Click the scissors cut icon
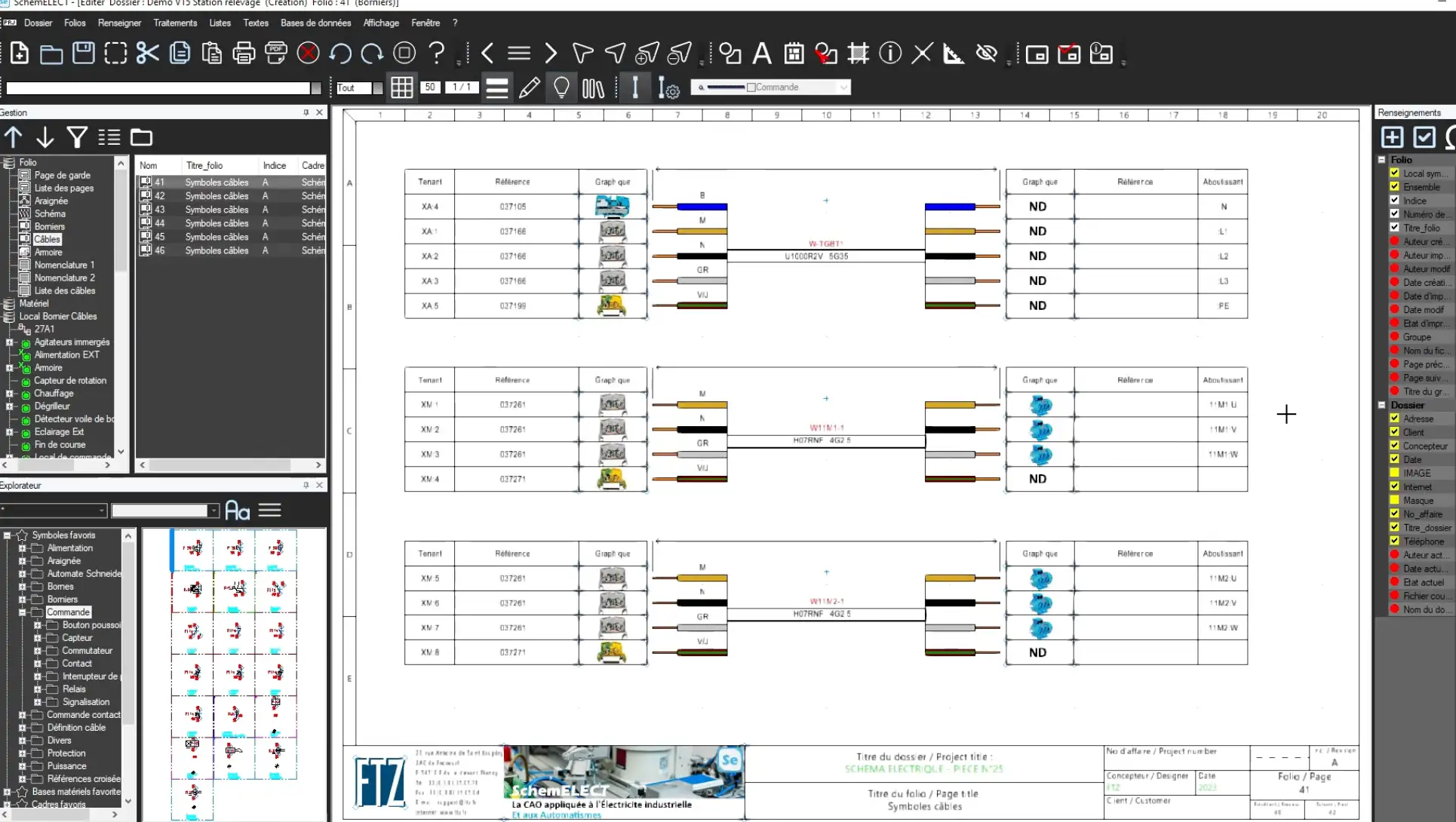 point(148,54)
